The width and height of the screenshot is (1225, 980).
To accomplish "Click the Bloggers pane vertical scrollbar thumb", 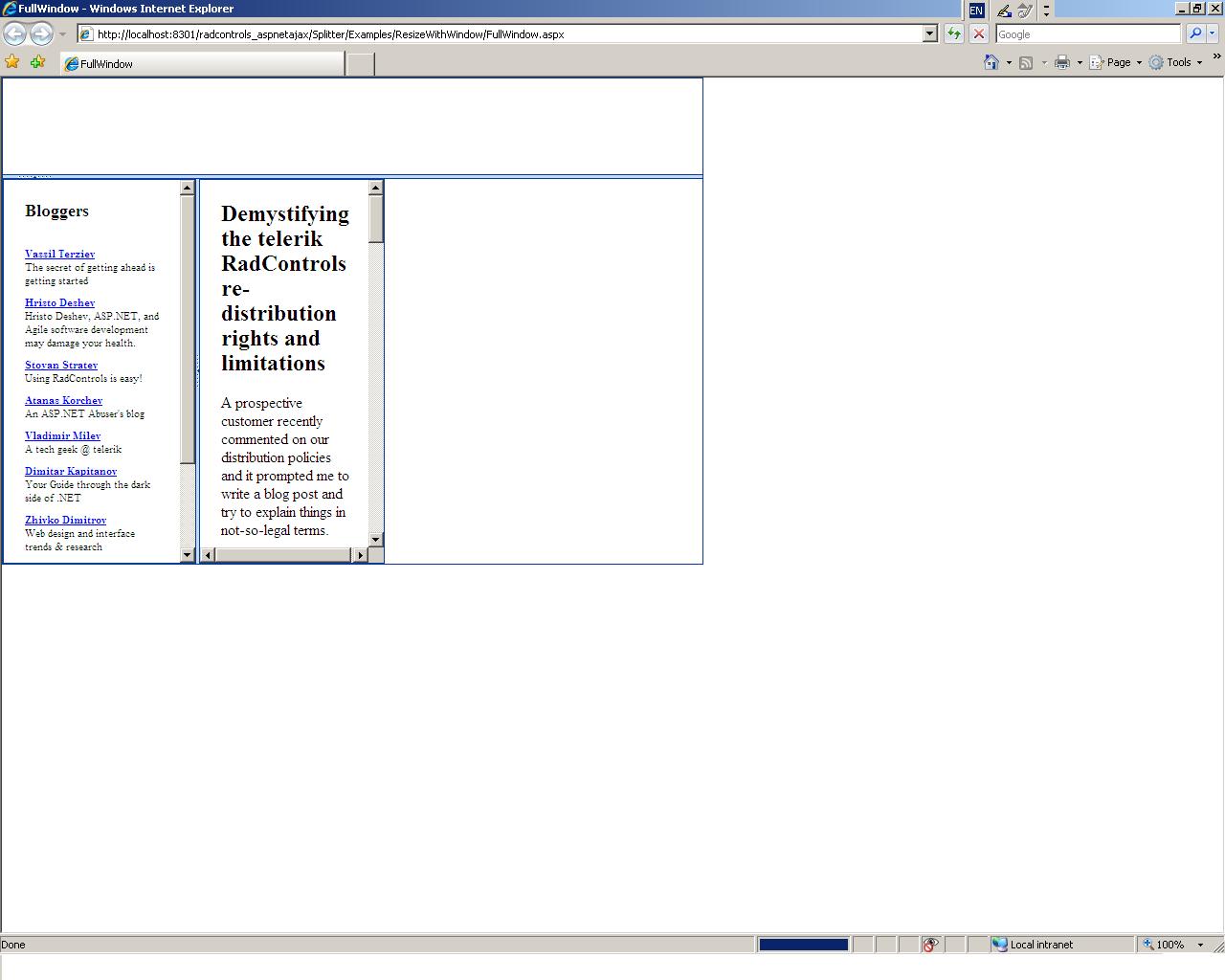I will pyautogui.click(x=187, y=329).
